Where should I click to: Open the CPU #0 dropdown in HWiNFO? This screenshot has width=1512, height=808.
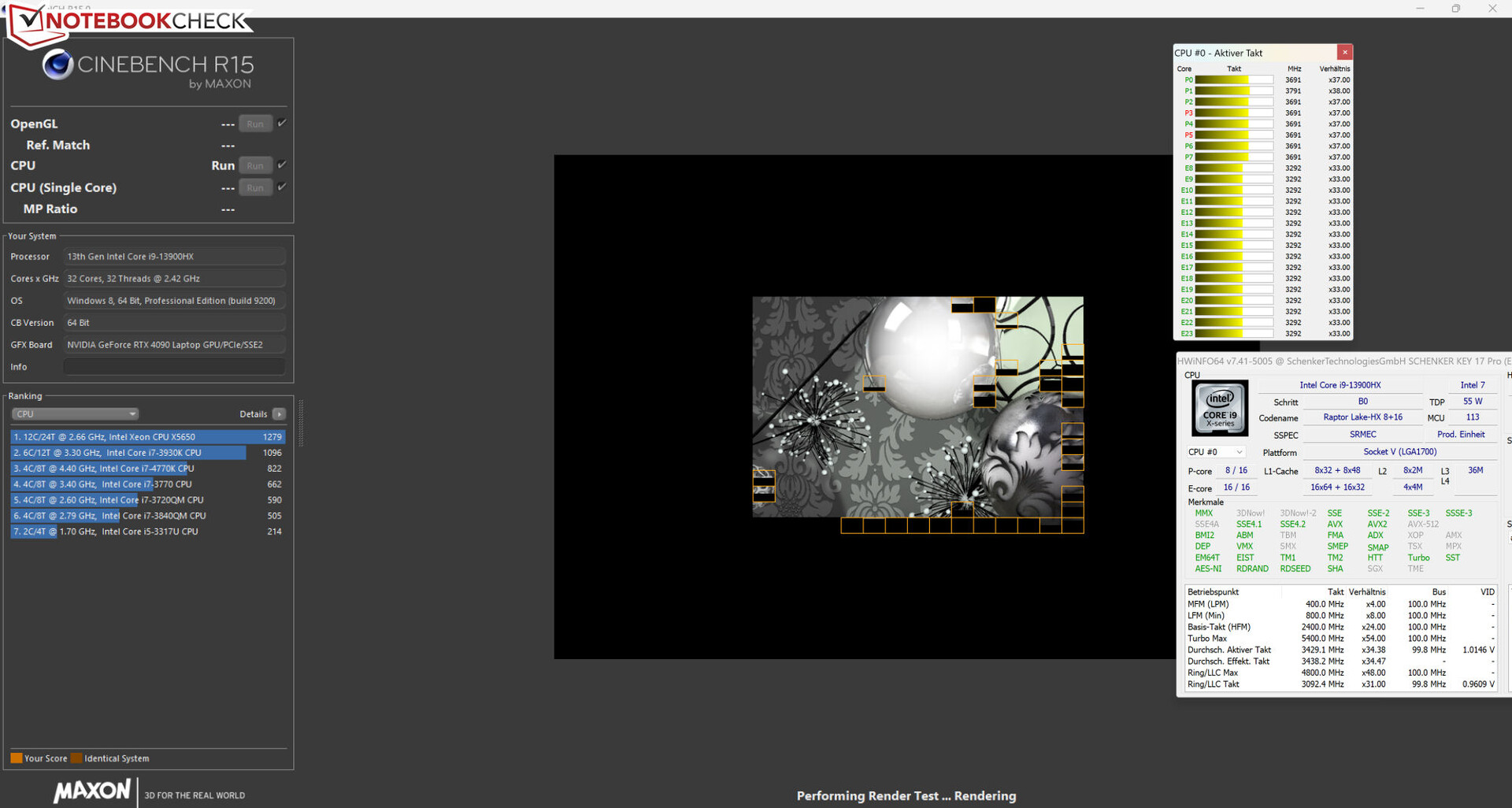click(x=1216, y=452)
